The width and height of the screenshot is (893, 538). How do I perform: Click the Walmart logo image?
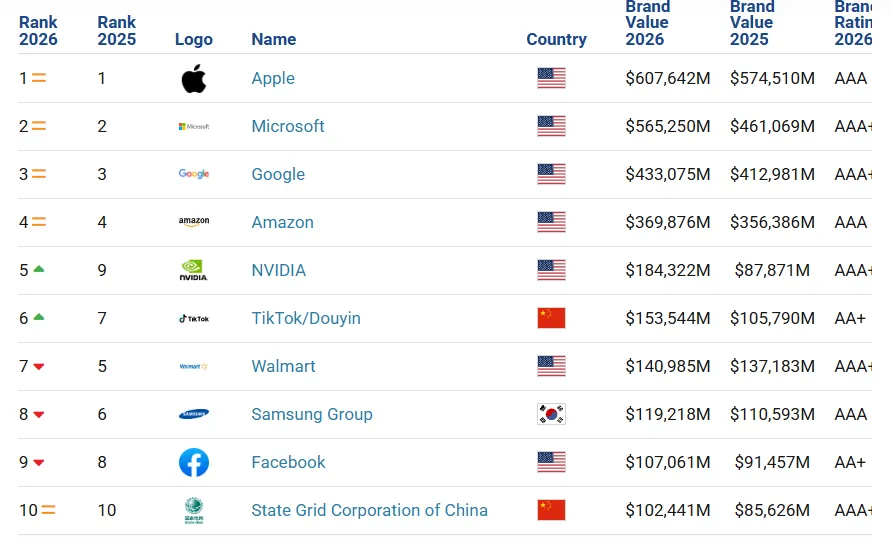coord(194,367)
